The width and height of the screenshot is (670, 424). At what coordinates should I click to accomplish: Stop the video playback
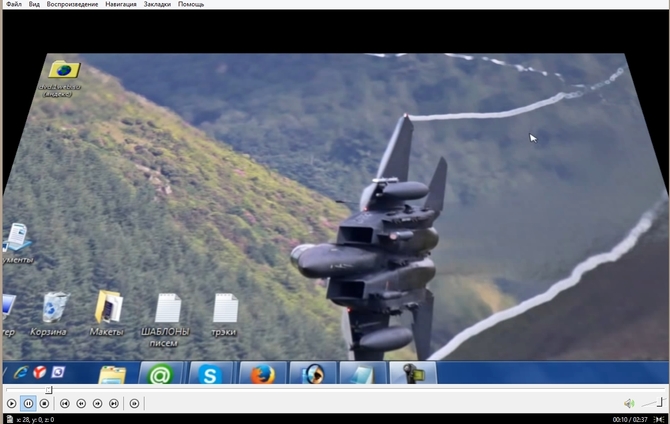(x=44, y=404)
